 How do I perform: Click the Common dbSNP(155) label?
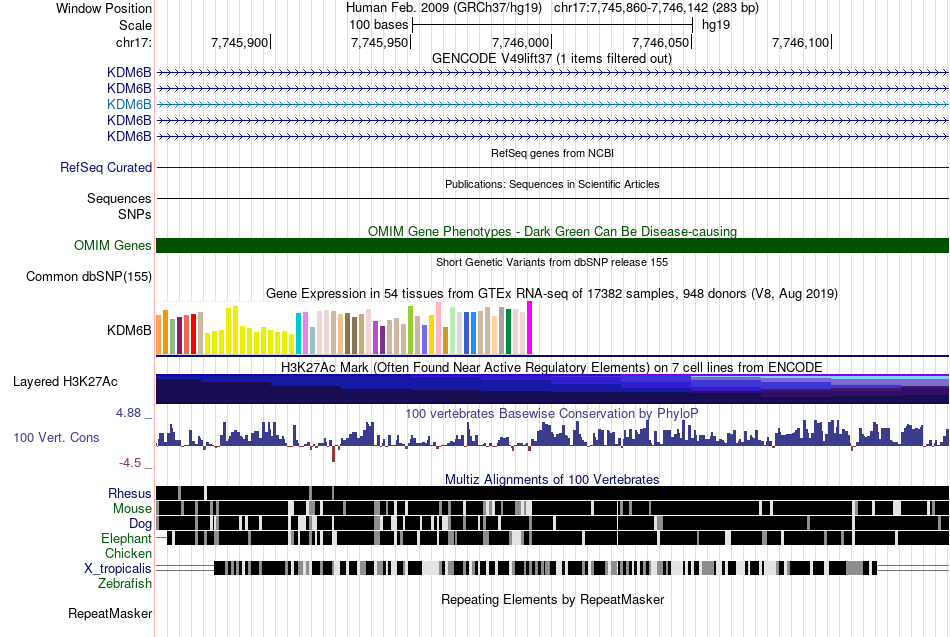(89, 276)
